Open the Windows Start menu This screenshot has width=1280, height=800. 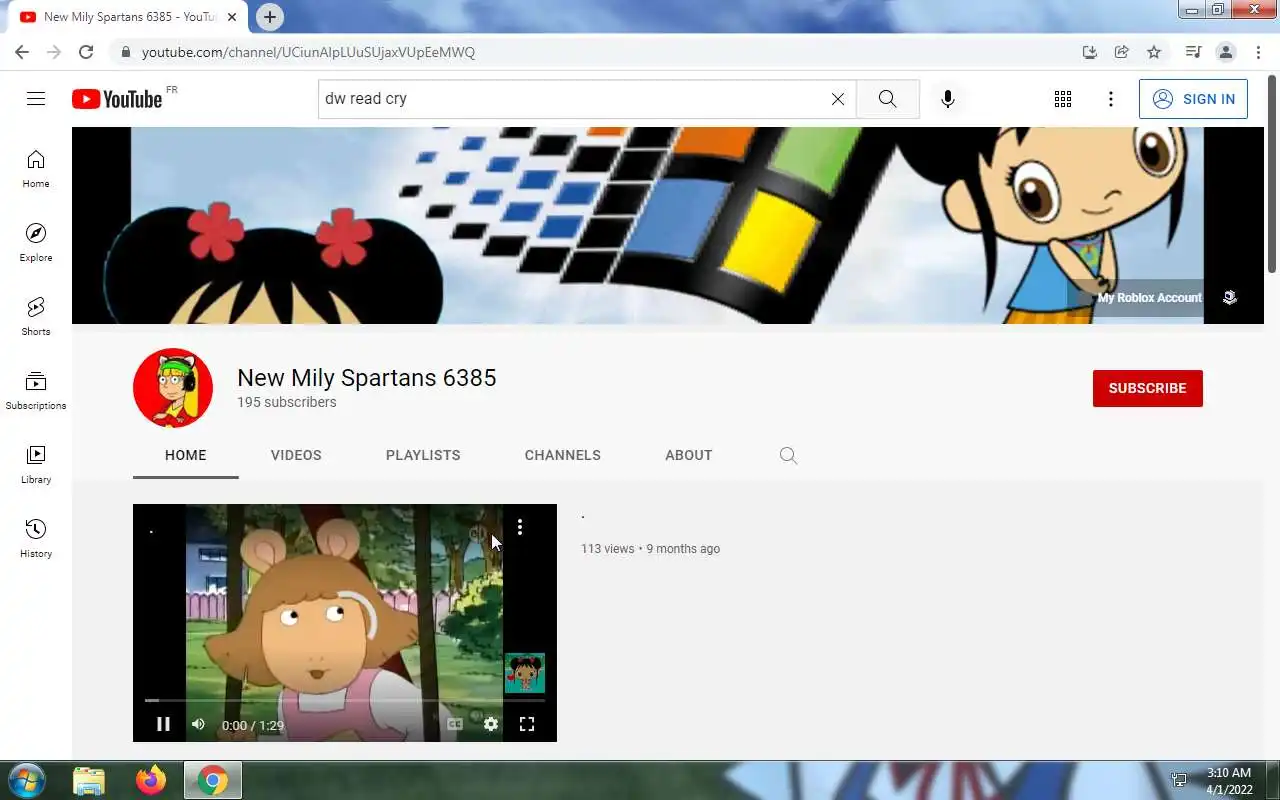27,780
